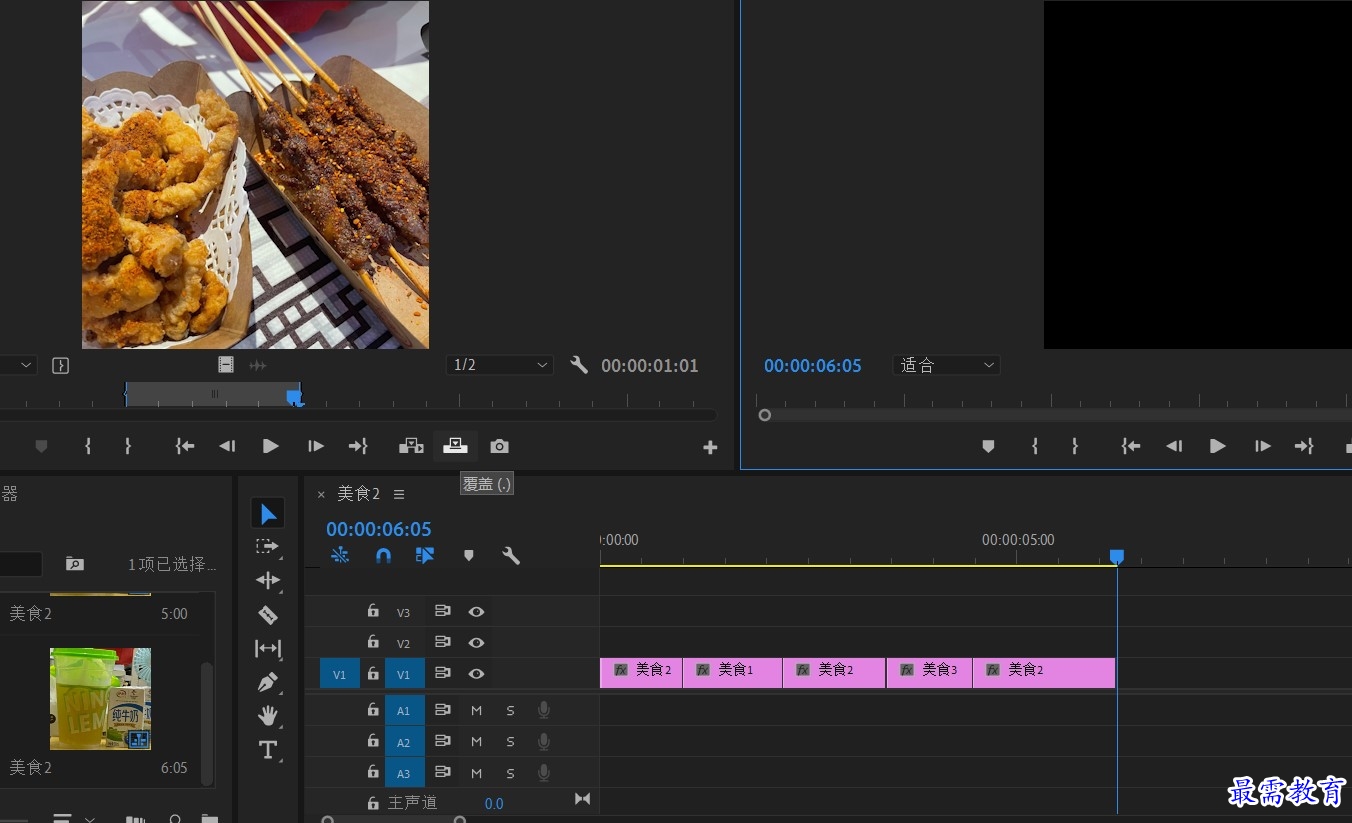Toggle linked selection in the timeline
This screenshot has width=1352, height=823.
pyautogui.click(x=425, y=556)
